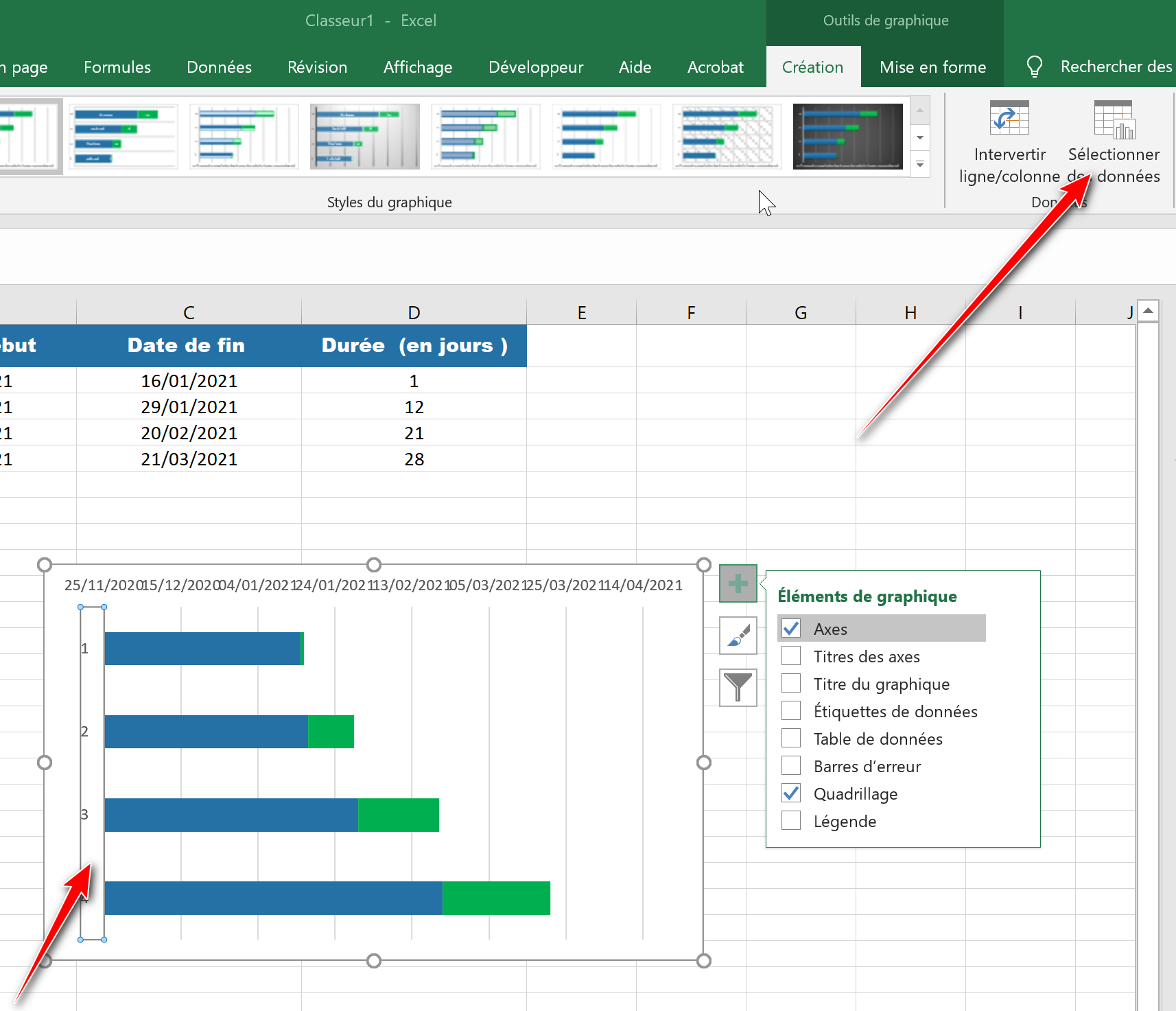Image resolution: width=1176 pixels, height=1011 pixels.
Task: Switch to the Création tab
Action: (x=813, y=67)
